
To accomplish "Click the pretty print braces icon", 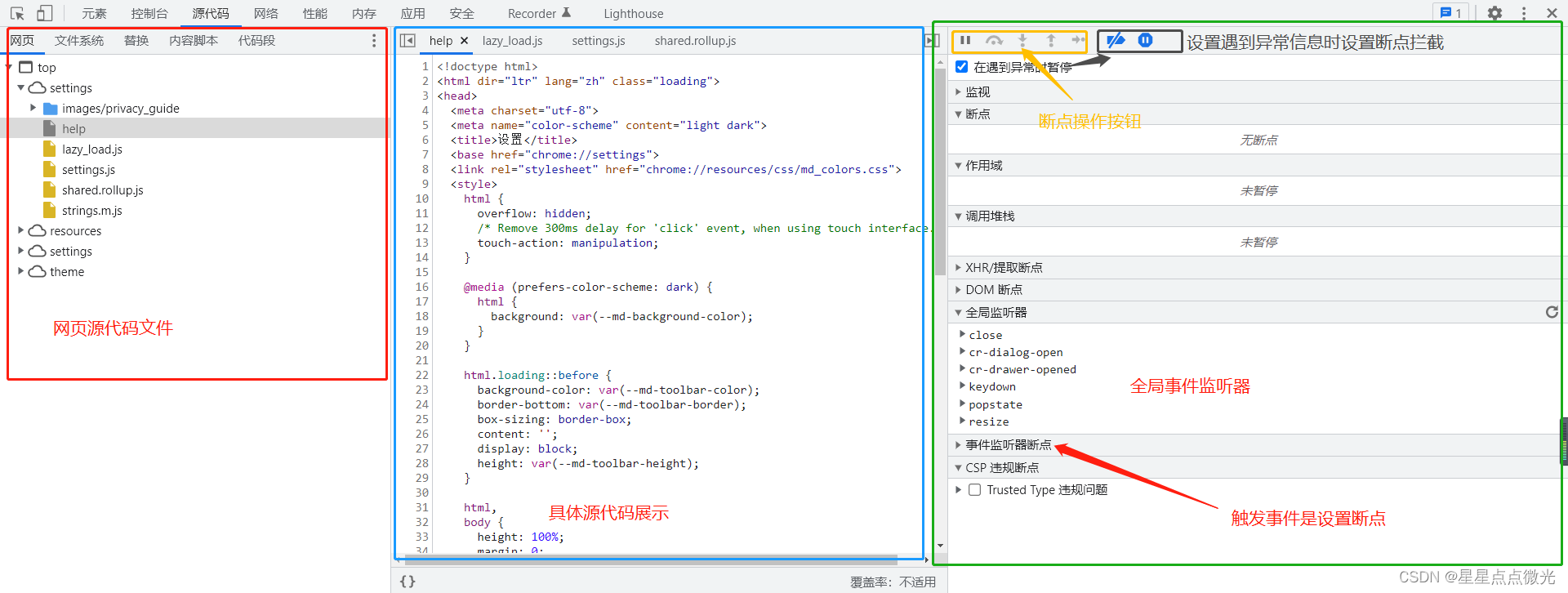I will click(408, 582).
